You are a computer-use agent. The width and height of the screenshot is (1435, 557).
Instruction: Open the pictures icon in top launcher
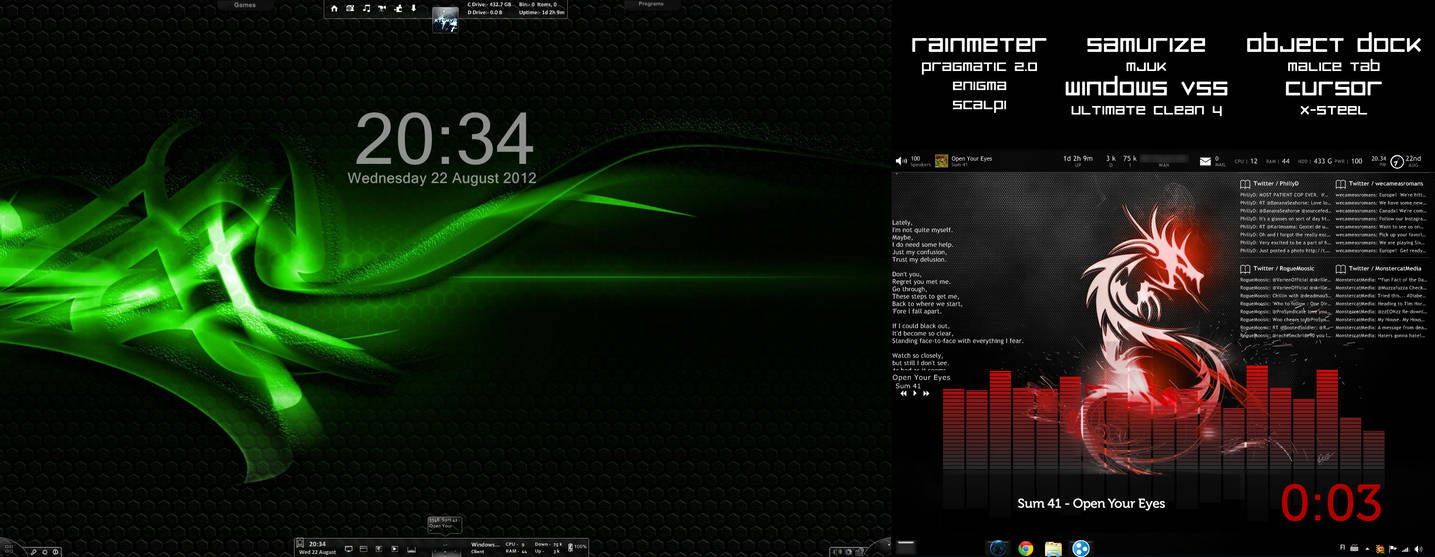[x=350, y=8]
